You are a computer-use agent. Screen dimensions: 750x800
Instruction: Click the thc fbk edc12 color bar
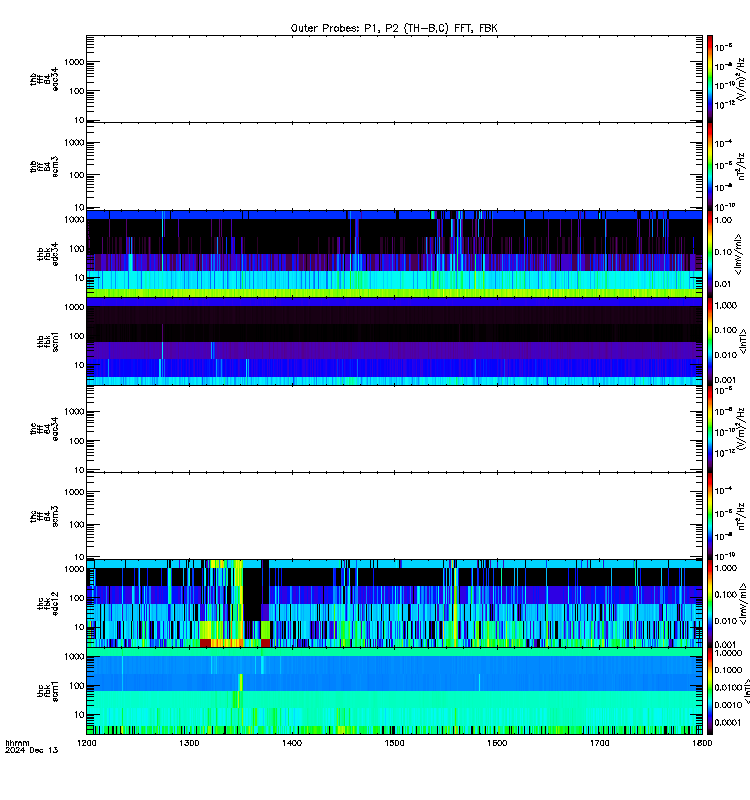click(710, 604)
